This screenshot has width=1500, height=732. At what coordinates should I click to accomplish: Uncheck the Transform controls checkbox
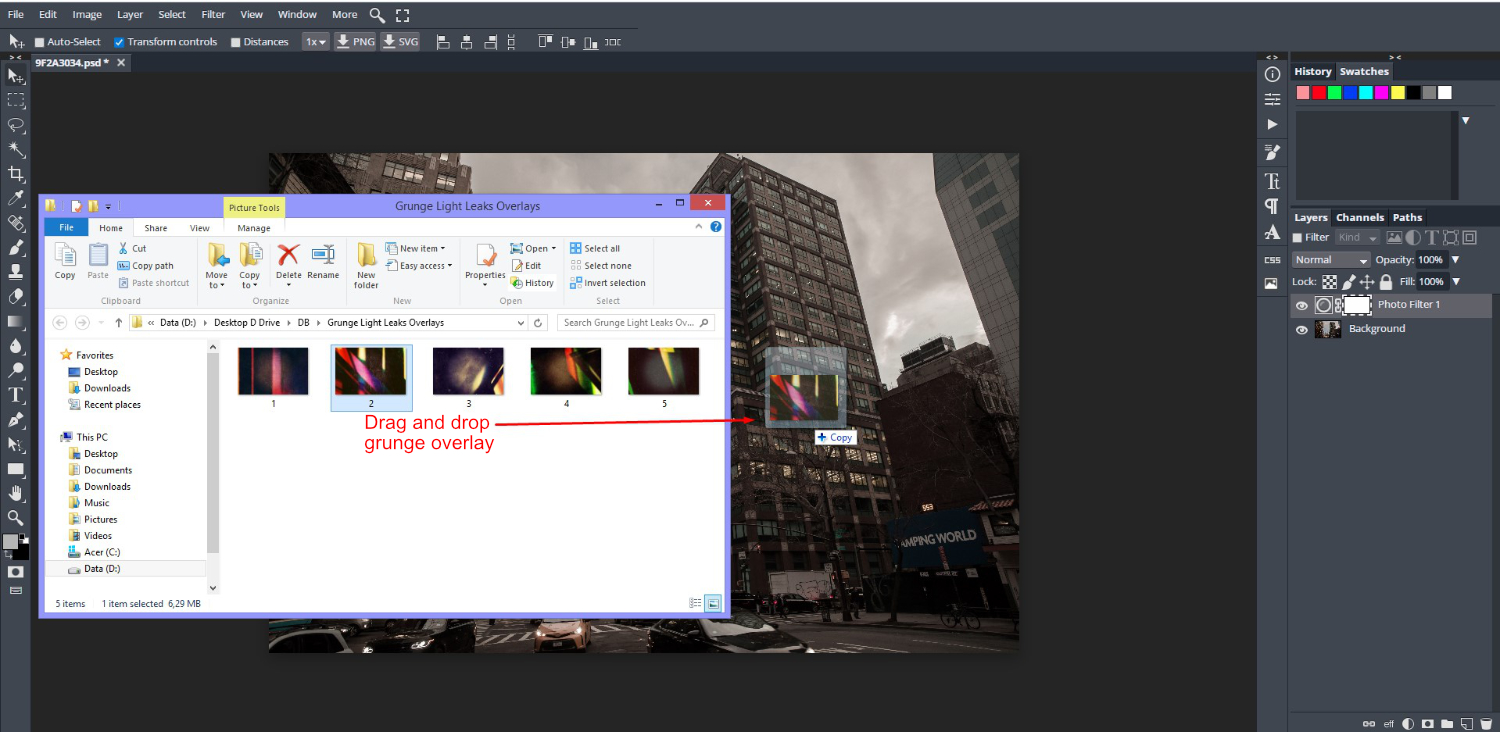119,42
